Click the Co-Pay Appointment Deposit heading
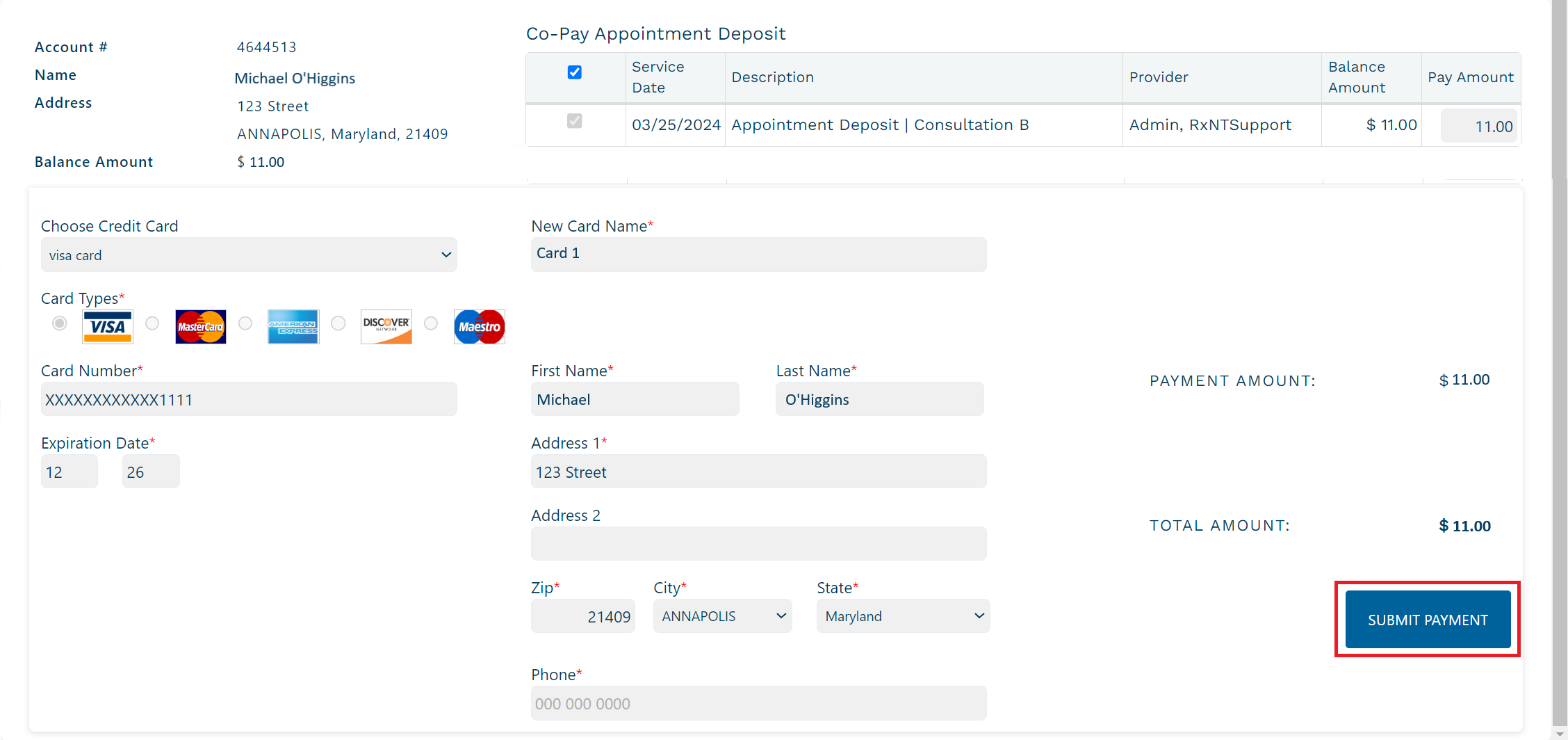The width and height of the screenshot is (1568, 740). pos(656,34)
